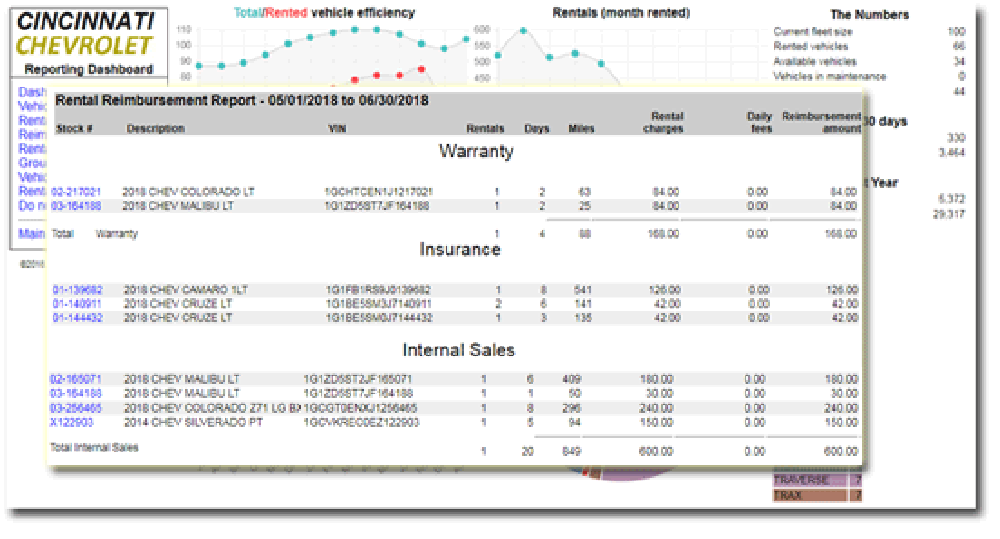Click the Rental Reimbursement Report title
The height and width of the screenshot is (539, 1000).
coord(242,101)
